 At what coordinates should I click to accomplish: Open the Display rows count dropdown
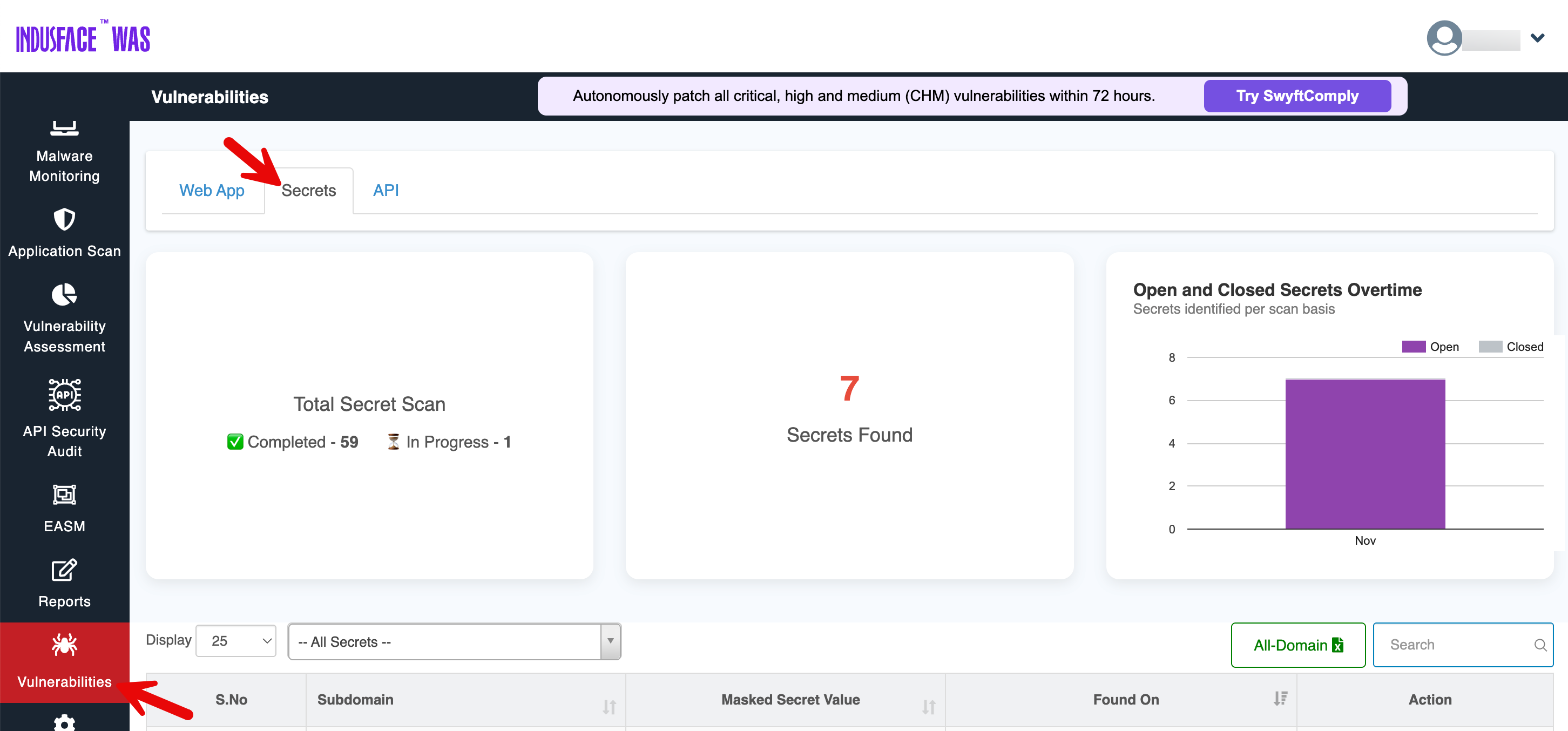point(235,641)
